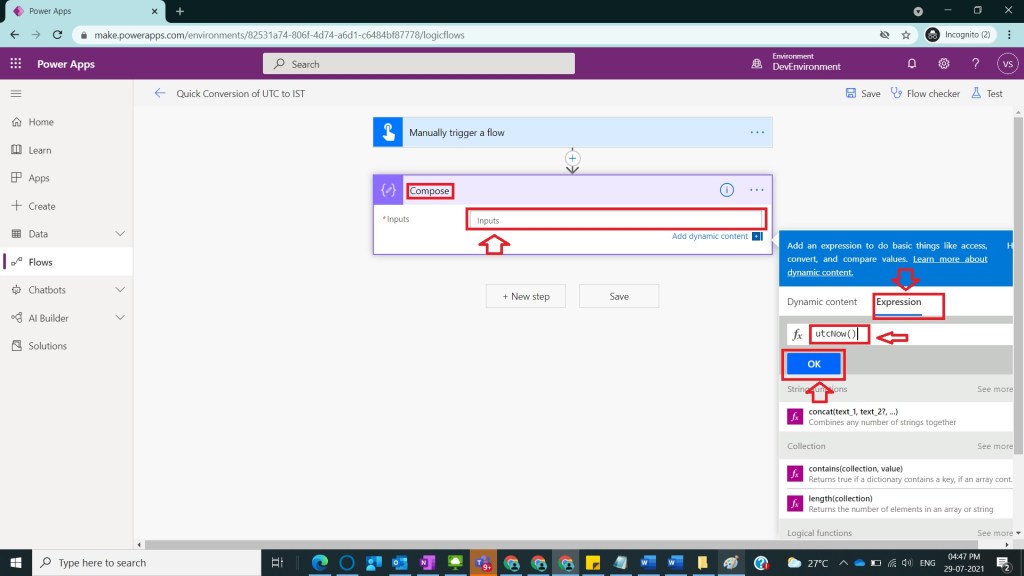Open the app launcher waffle icon
The height and width of the screenshot is (576, 1024).
pyautogui.click(x=16, y=64)
